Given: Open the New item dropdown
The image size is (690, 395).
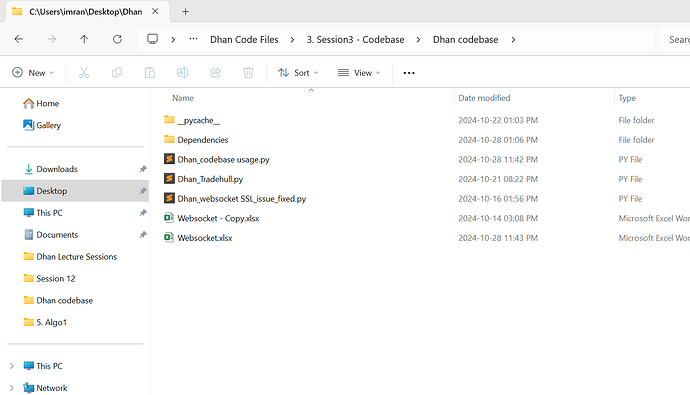Looking at the screenshot, I should 33,73.
